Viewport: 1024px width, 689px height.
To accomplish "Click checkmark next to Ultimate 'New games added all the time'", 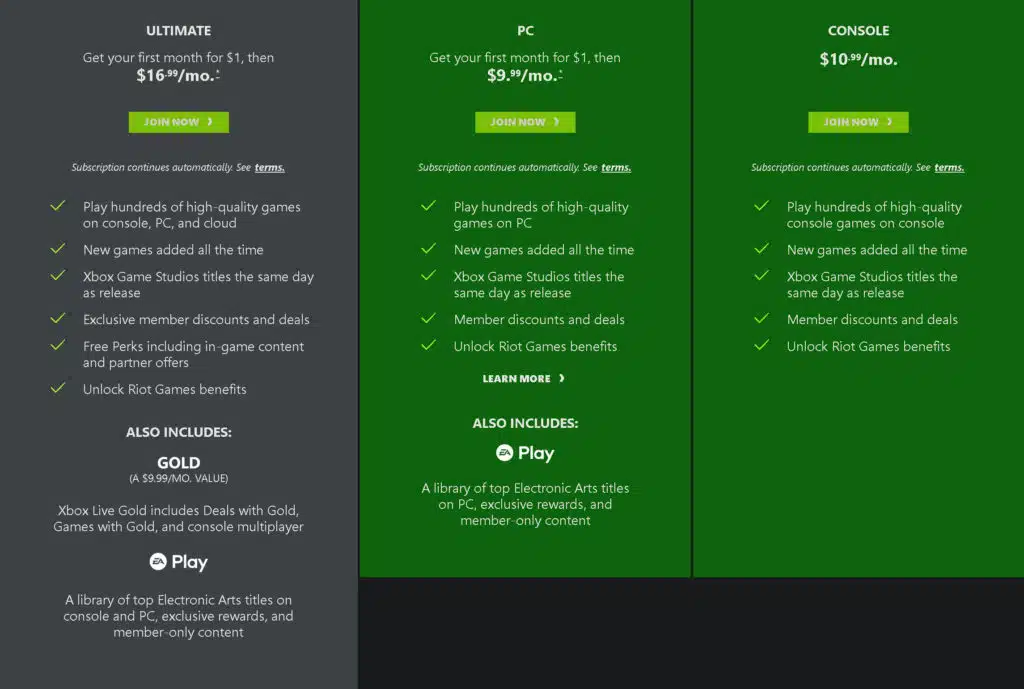I will tap(58, 249).
